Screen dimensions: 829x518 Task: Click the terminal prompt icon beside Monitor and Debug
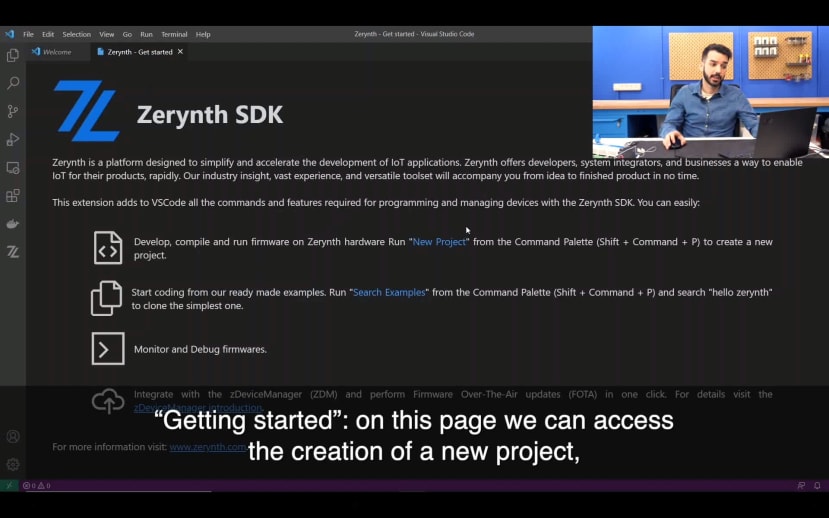(108, 348)
